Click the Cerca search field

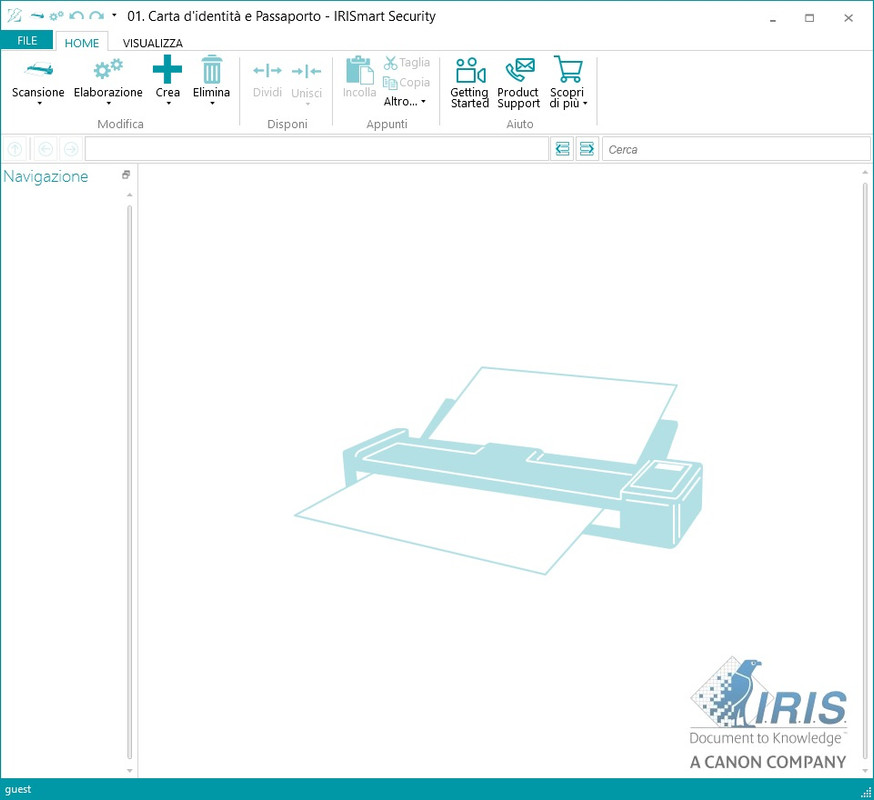coord(736,149)
